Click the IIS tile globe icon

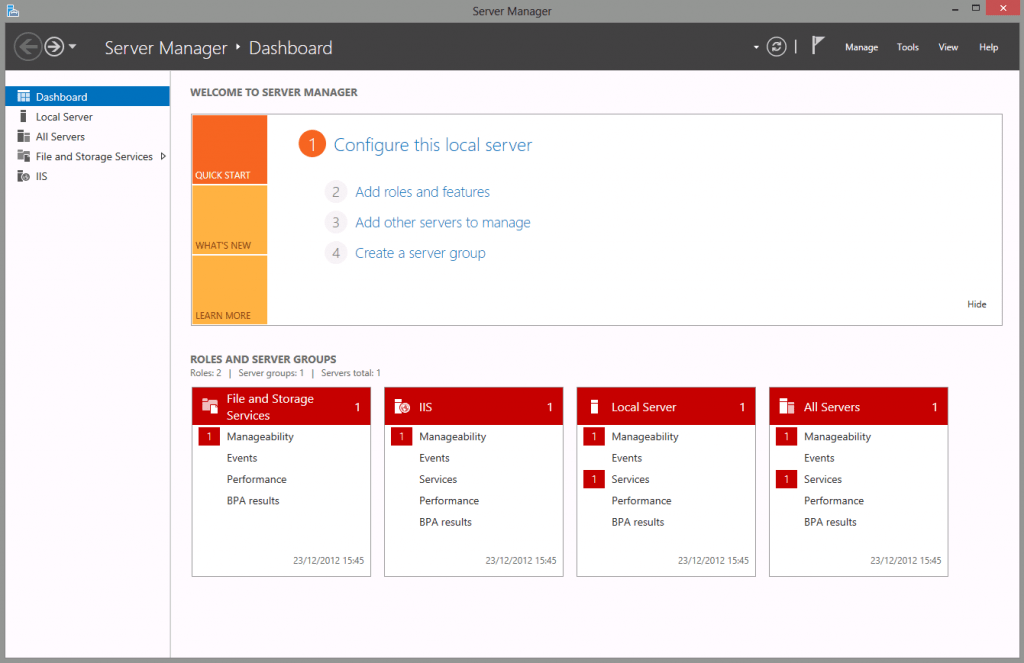click(402, 406)
